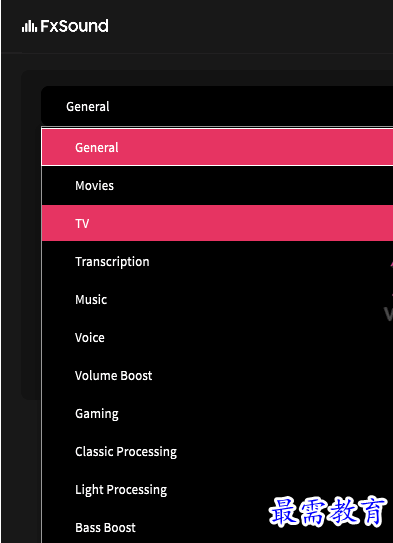Click the empty header bar right of FxSound

coord(251,26)
